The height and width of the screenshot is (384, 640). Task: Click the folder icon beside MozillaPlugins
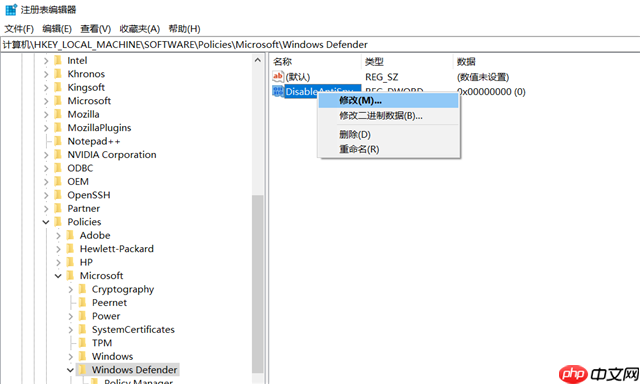58,128
